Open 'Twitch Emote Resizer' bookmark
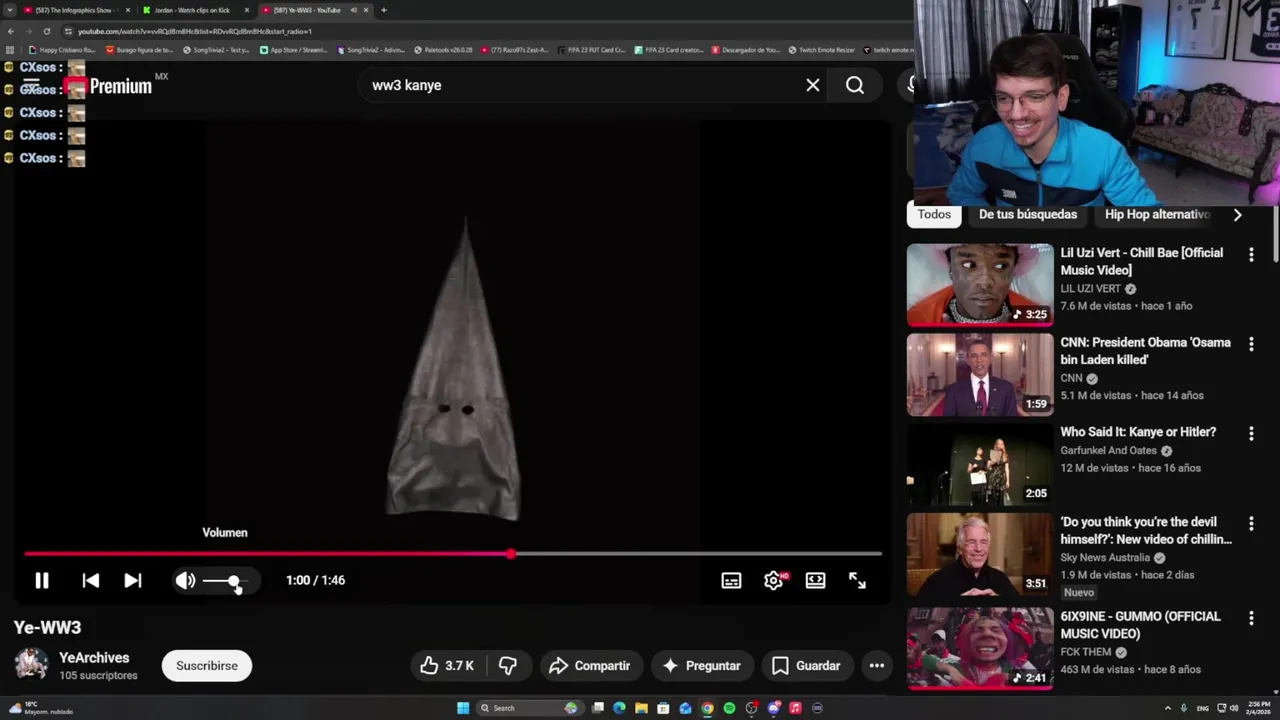1280x720 pixels. (821, 50)
